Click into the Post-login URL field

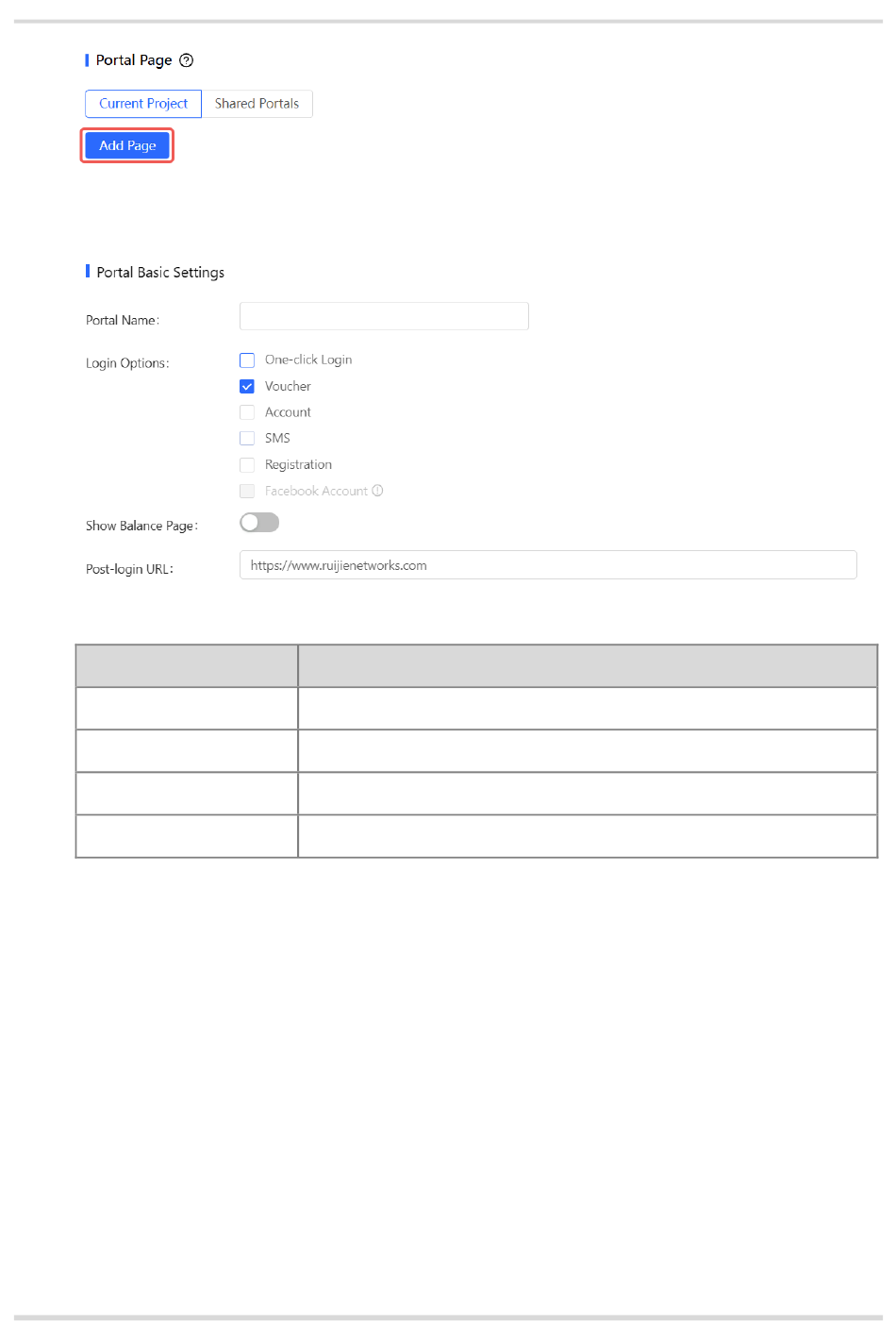tap(547, 565)
